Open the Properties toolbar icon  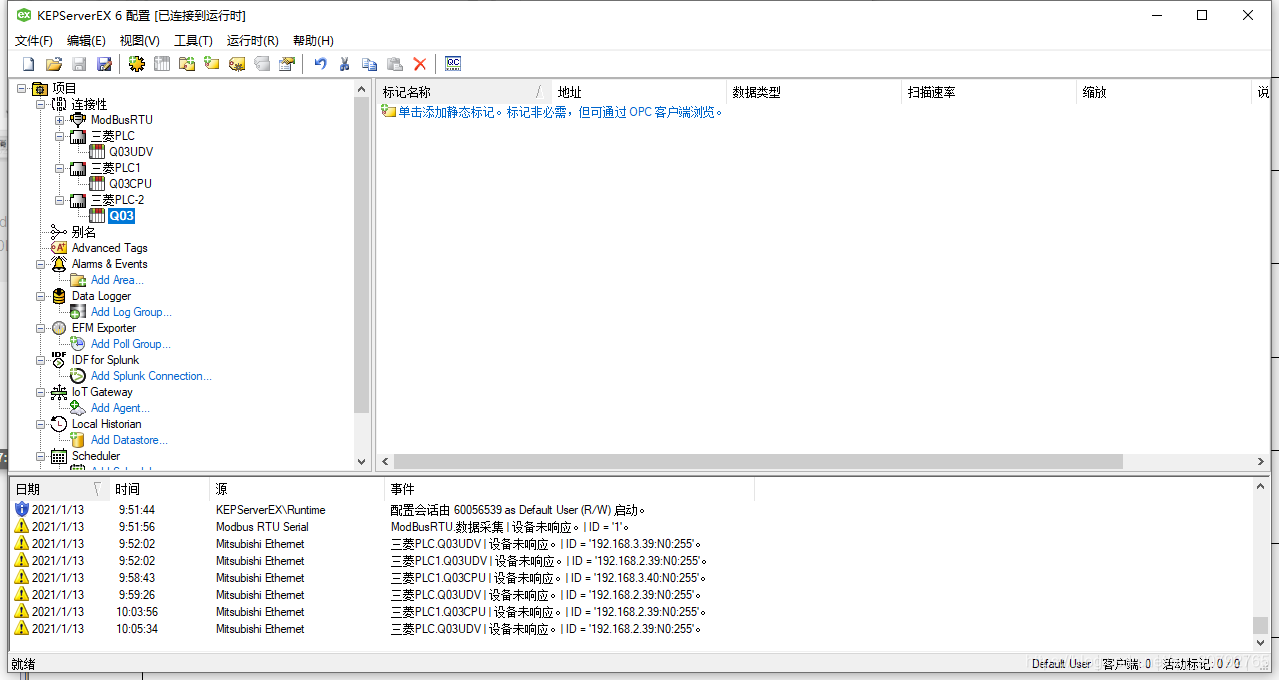pos(287,64)
